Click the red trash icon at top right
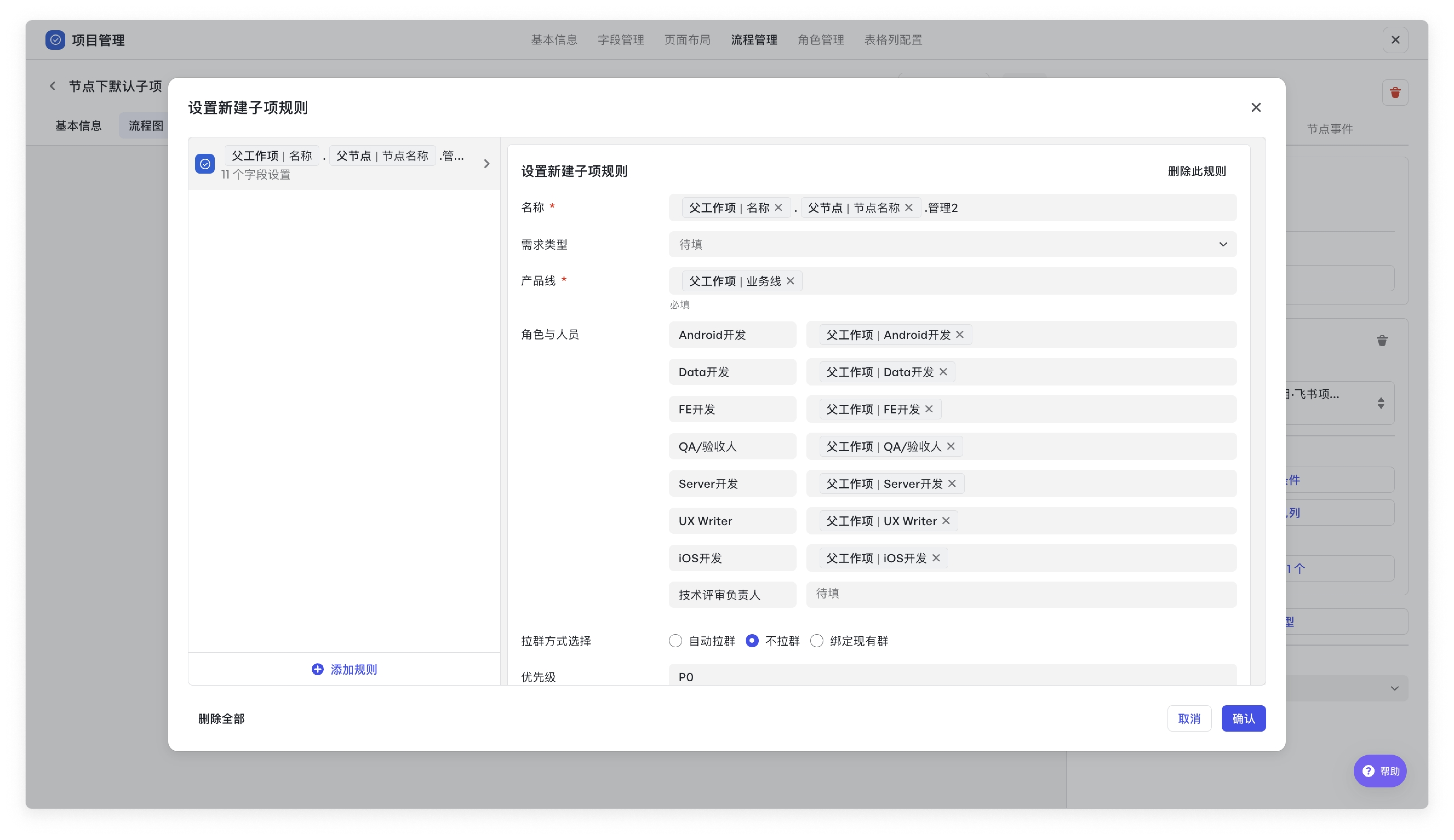This screenshot has width=1454, height=840. tap(1395, 93)
